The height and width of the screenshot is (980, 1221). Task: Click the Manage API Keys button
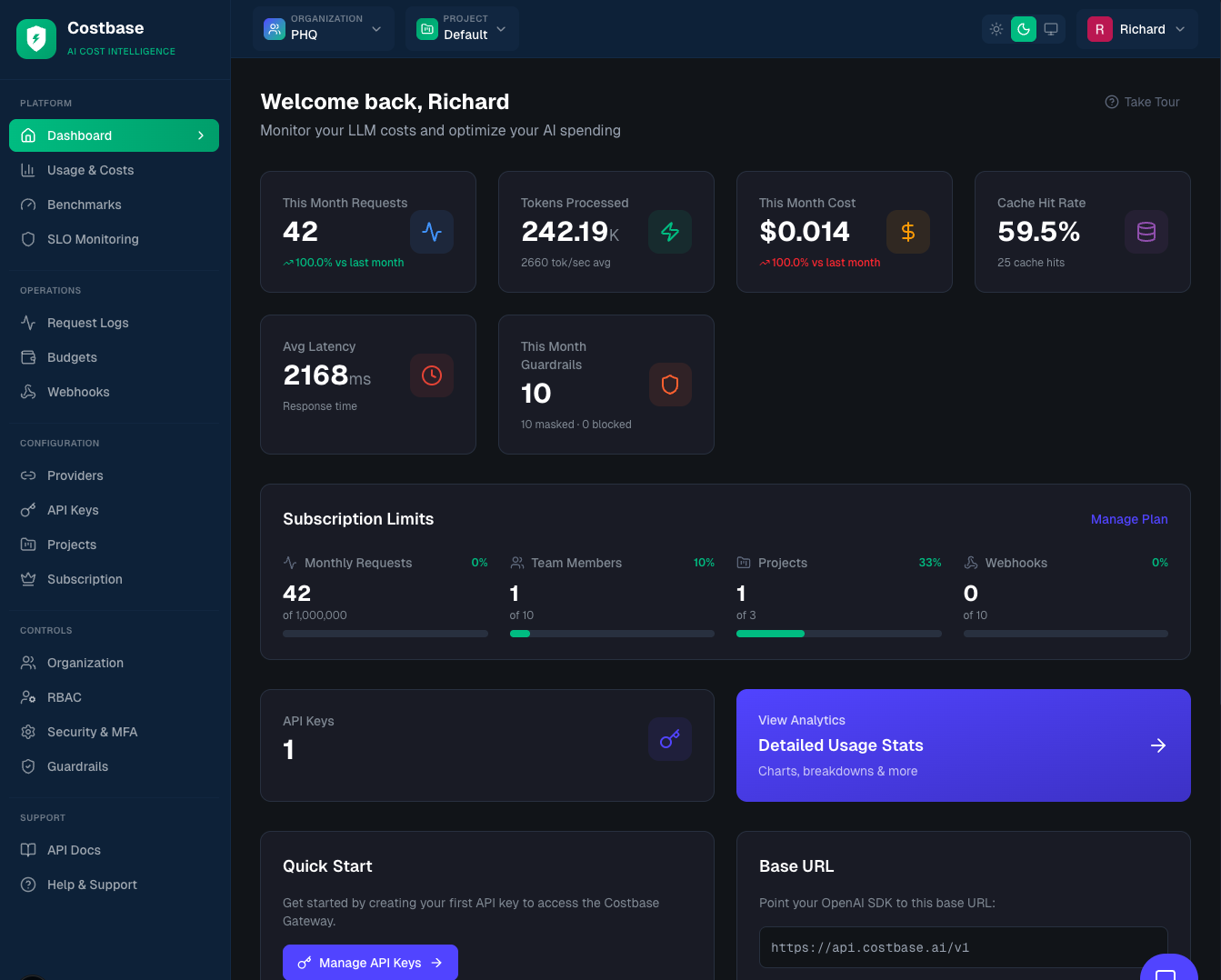370,963
